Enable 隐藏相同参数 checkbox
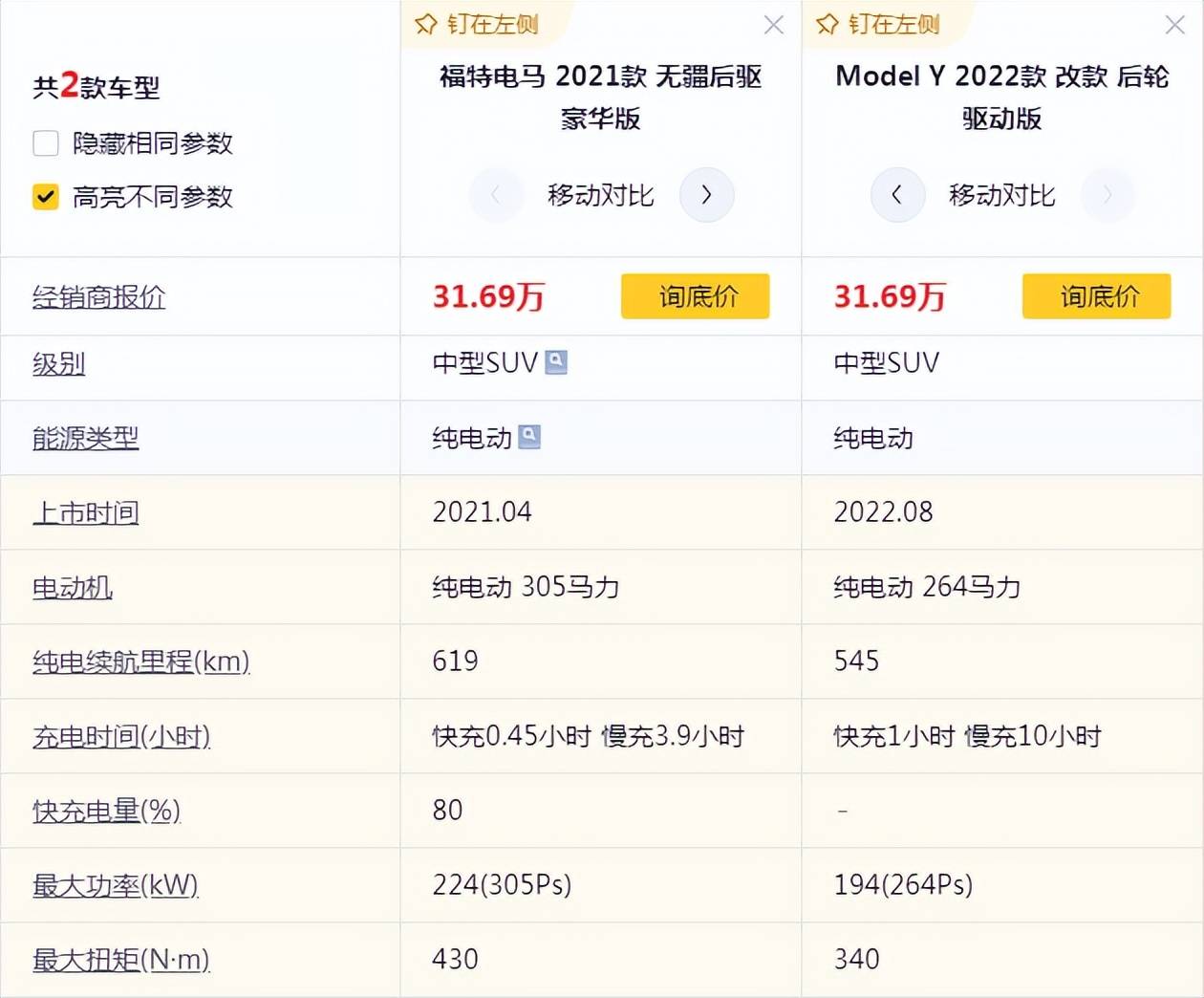 (46, 143)
